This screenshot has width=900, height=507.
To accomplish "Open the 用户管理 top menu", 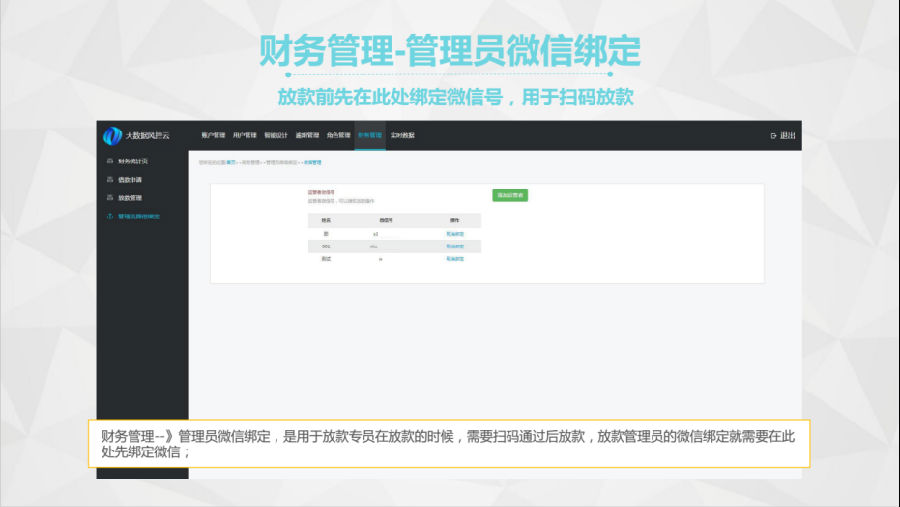I will click(244, 135).
